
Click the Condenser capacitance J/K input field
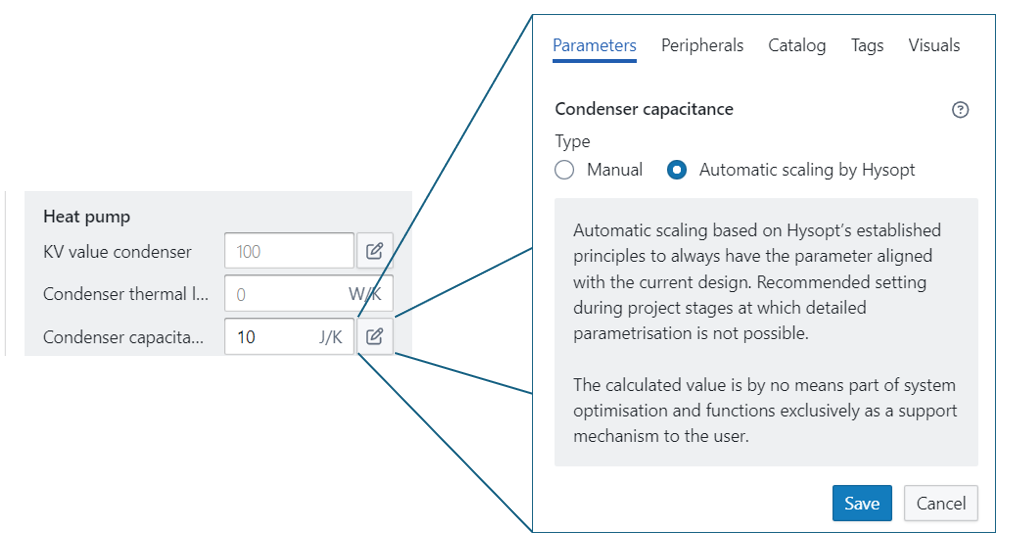[270, 337]
